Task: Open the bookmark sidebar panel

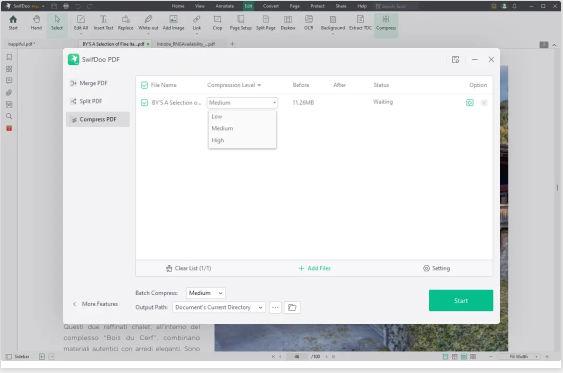Action: (9, 57)
